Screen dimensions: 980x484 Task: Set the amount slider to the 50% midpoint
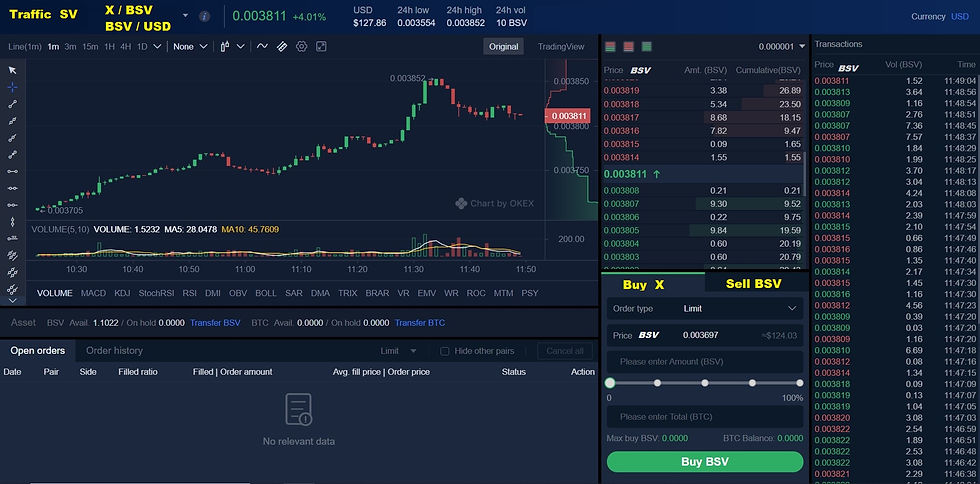pyautogui.click(x=705, y=383)
